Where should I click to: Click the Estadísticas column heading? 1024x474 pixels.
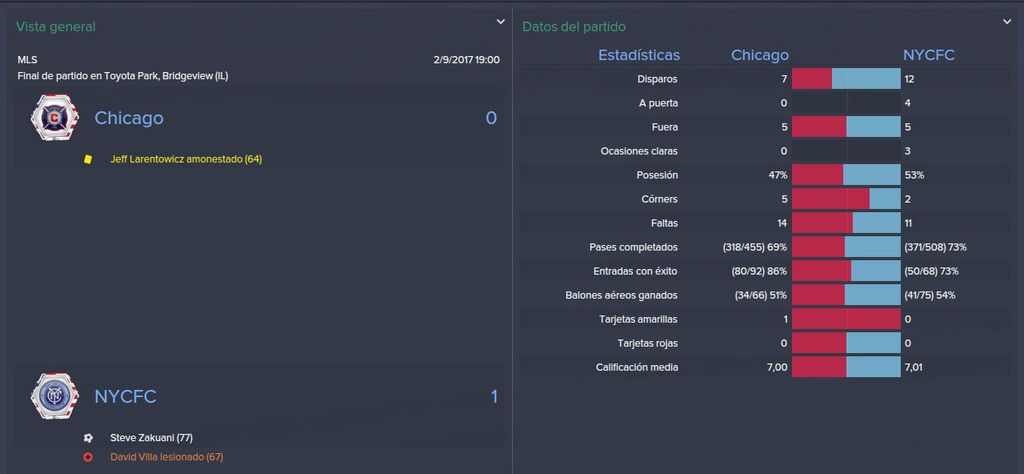click(639, 55)
